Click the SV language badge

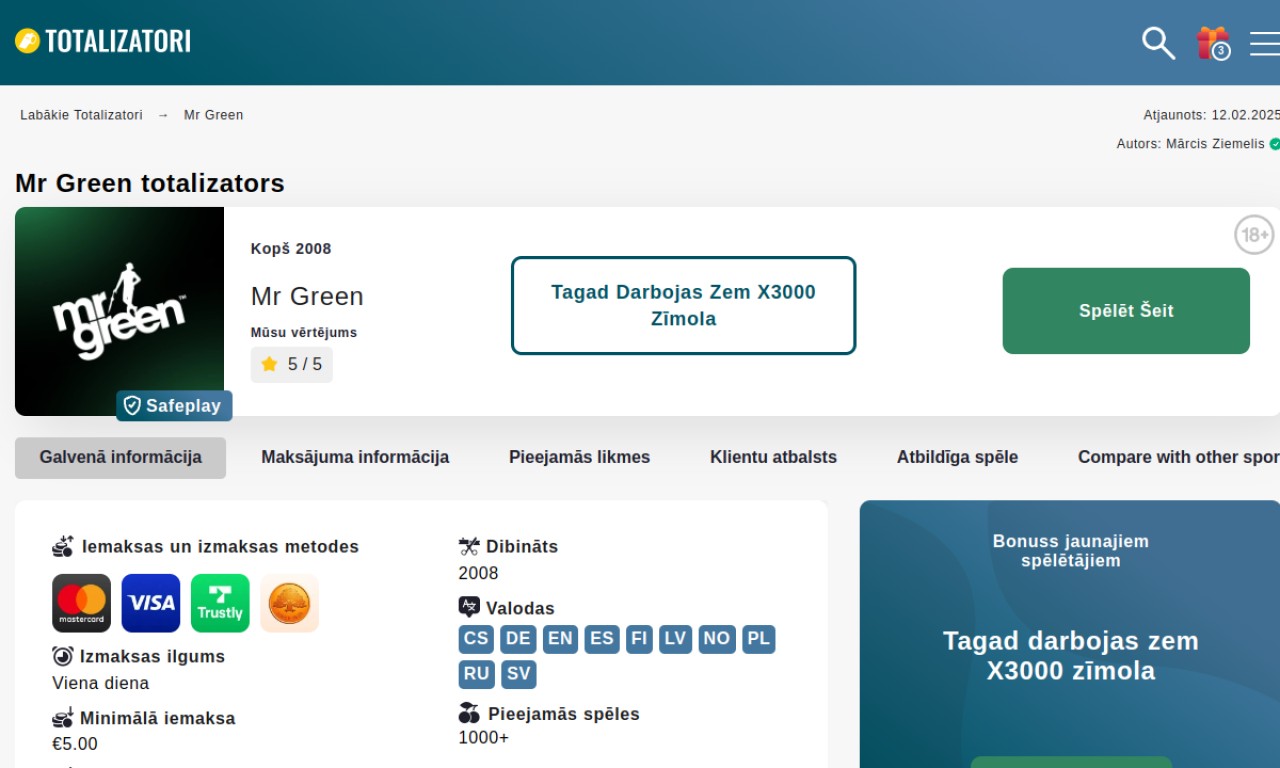(x=519, y=675)
